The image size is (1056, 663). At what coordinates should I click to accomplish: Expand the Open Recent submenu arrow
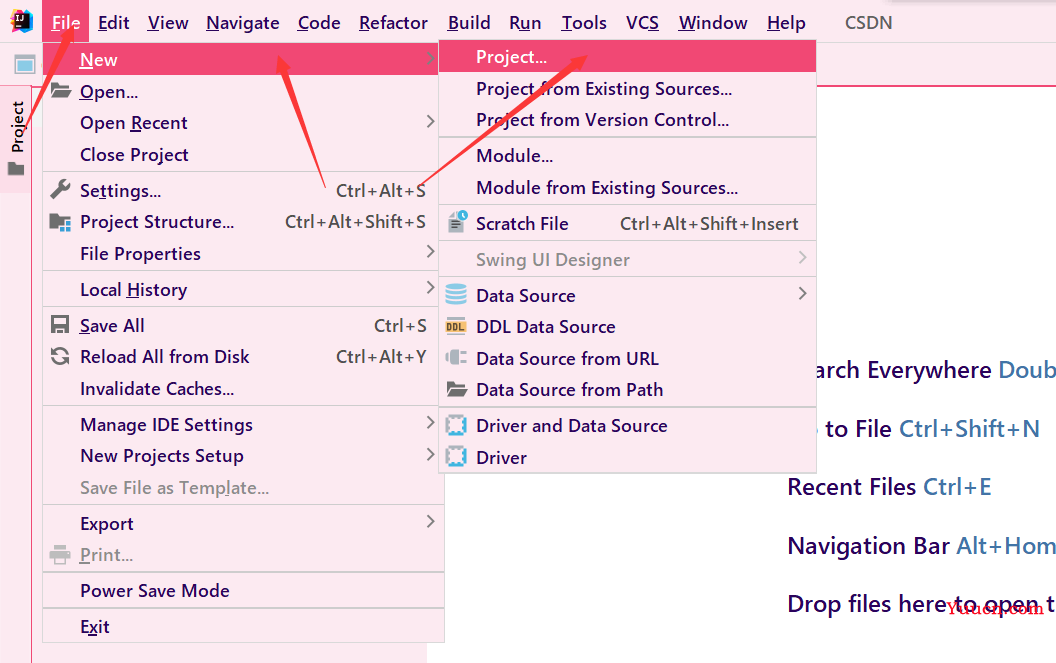[x=430, y=122]
